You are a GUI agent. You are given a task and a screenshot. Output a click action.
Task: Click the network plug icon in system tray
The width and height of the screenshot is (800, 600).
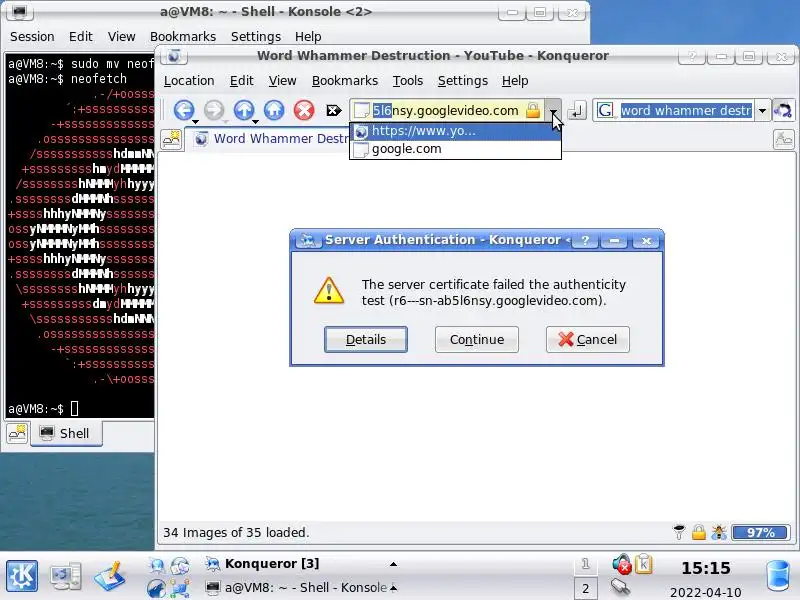(620, 587)
